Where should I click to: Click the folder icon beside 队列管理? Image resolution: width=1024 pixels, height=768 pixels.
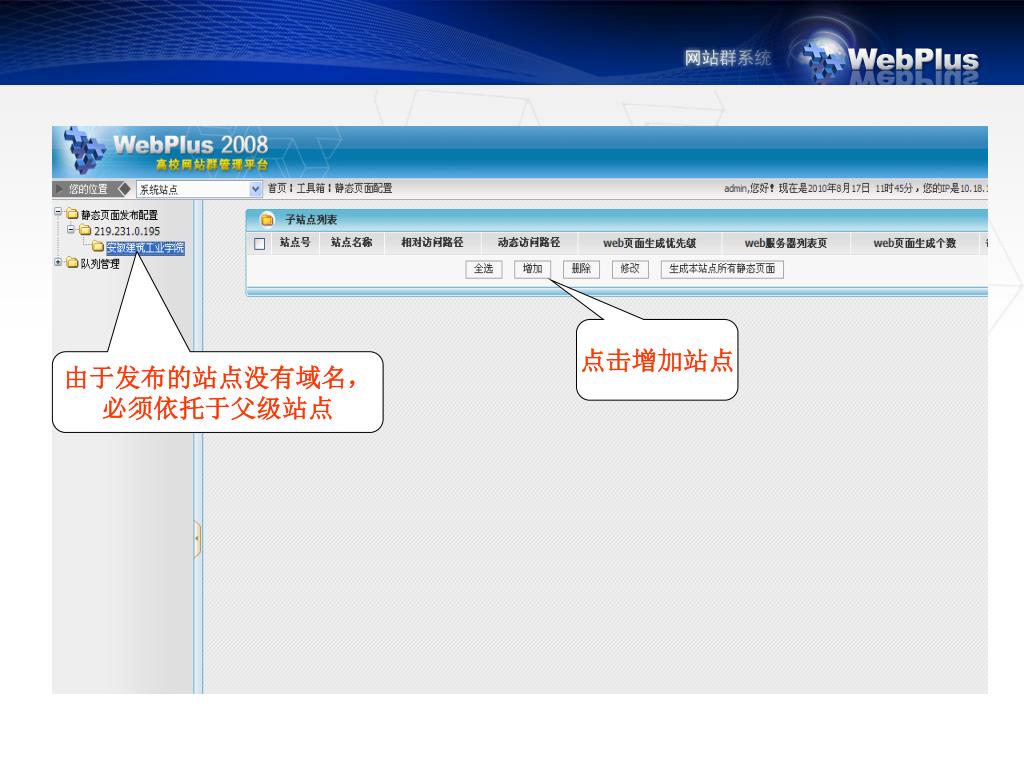click(x=72, y=263)
